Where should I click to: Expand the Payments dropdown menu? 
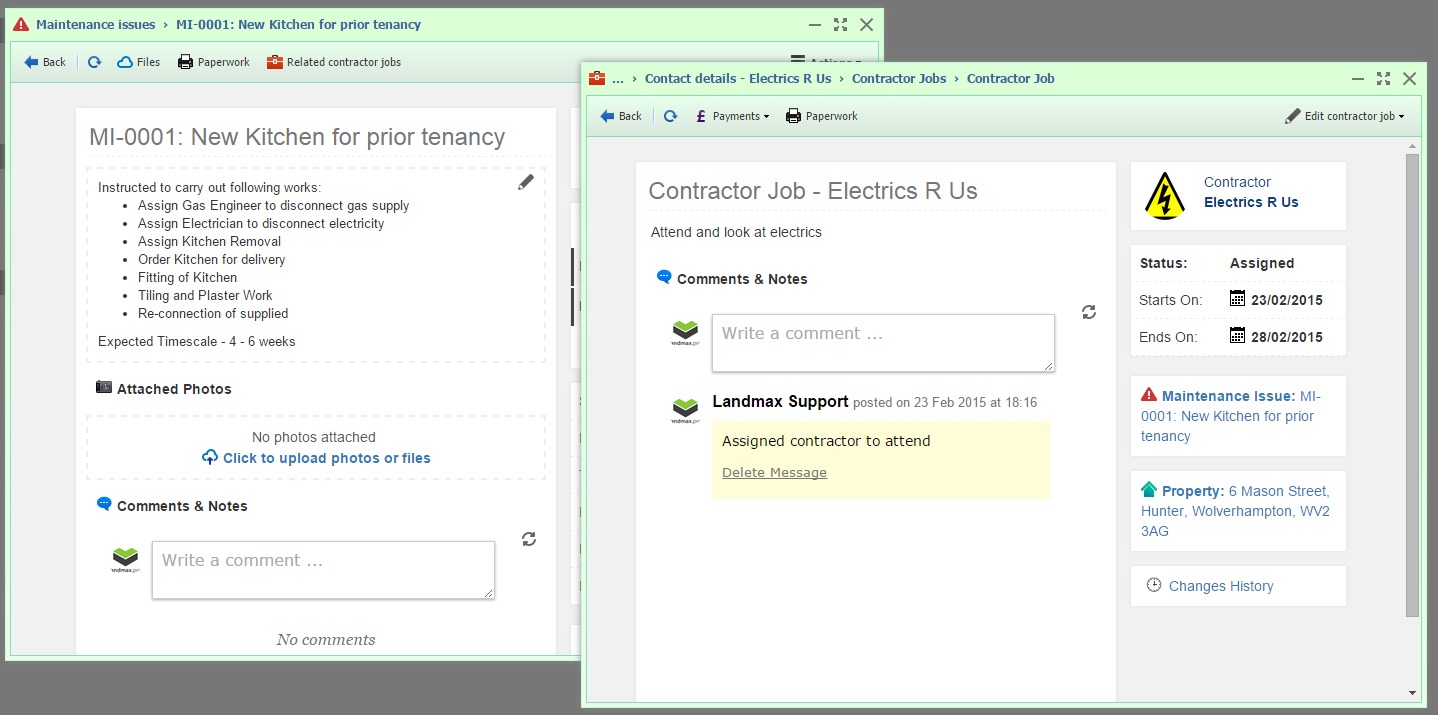tap(732, 116)
